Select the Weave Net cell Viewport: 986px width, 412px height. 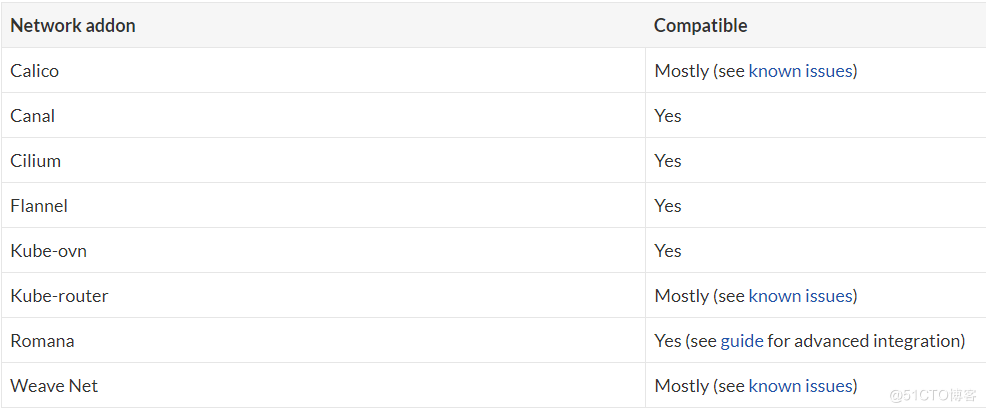click(323, 385)
